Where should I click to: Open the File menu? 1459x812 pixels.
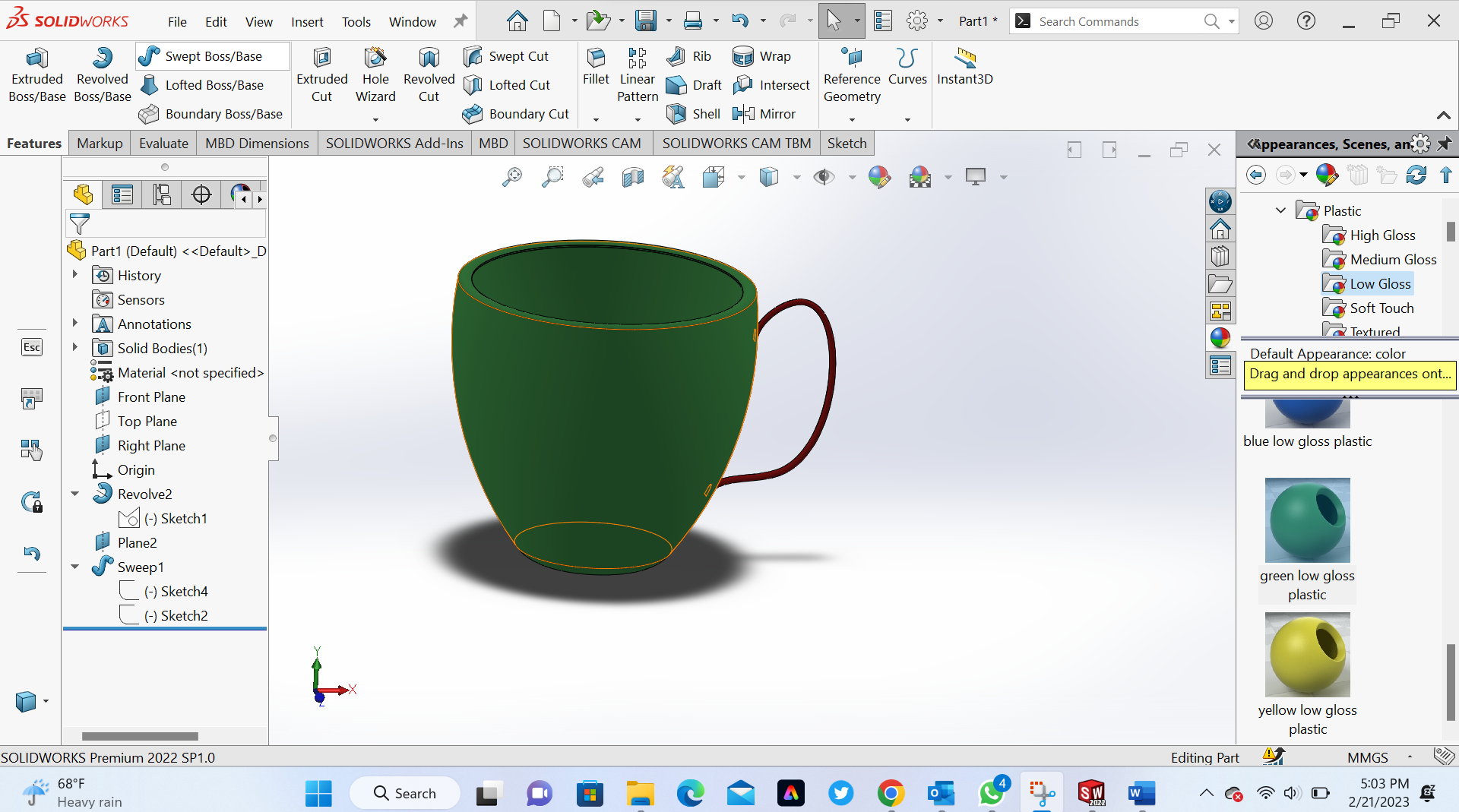[x=177, y=21]
